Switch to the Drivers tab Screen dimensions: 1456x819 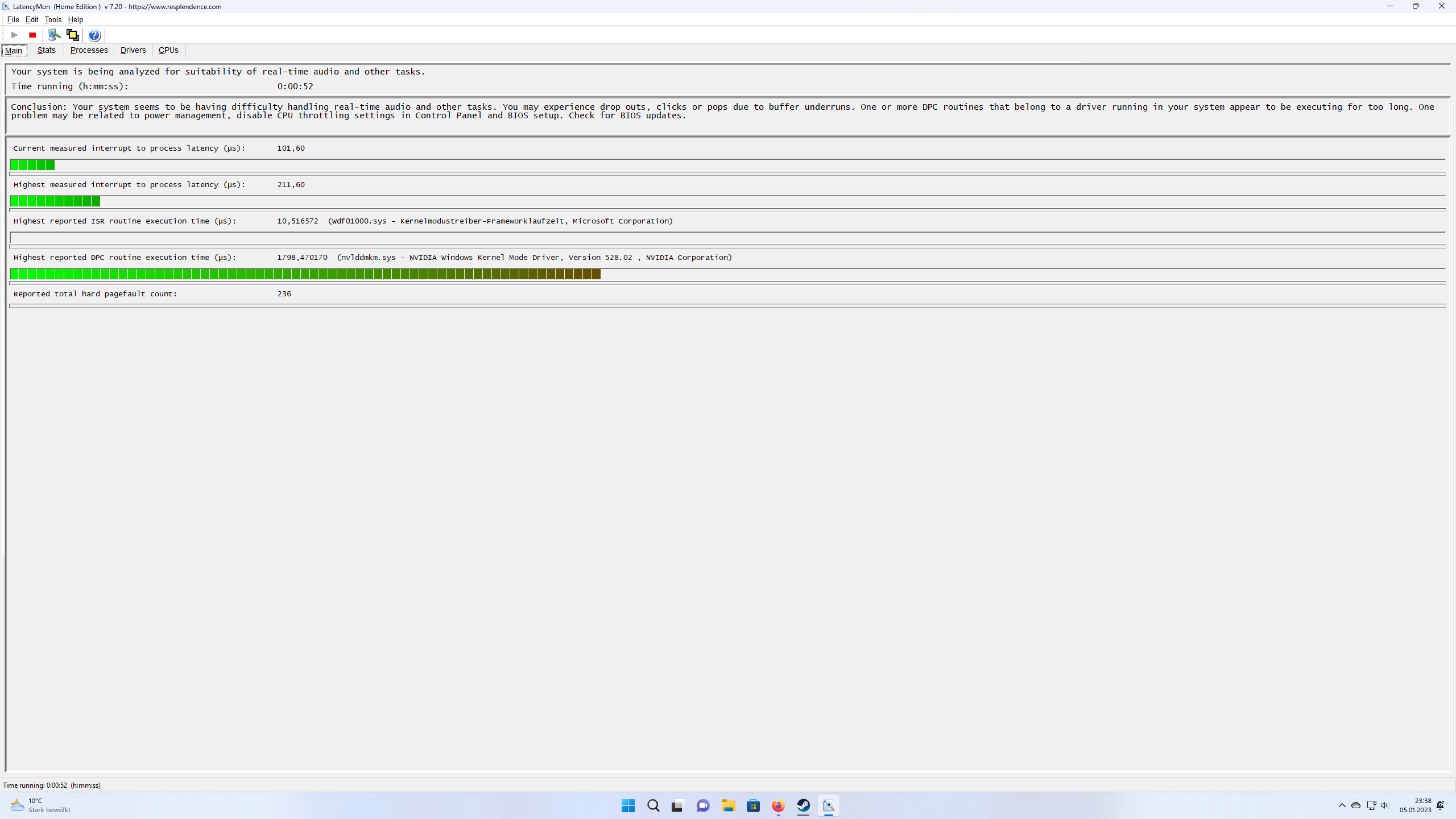pyautogui.click(x=133, y=50)
